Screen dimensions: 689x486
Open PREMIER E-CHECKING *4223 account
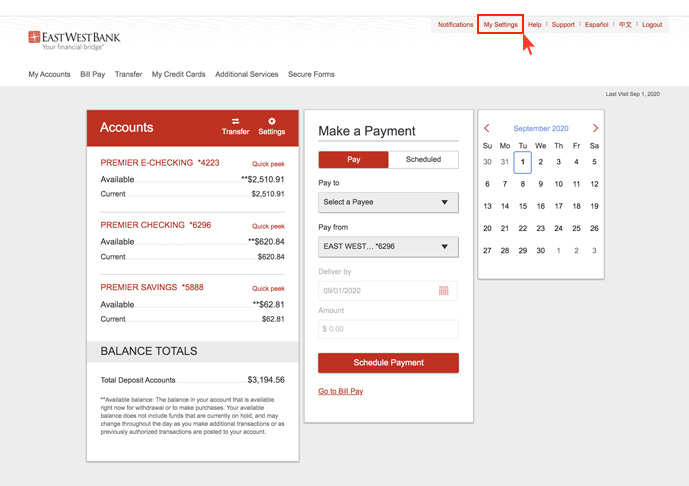click(x=160, y=163)
